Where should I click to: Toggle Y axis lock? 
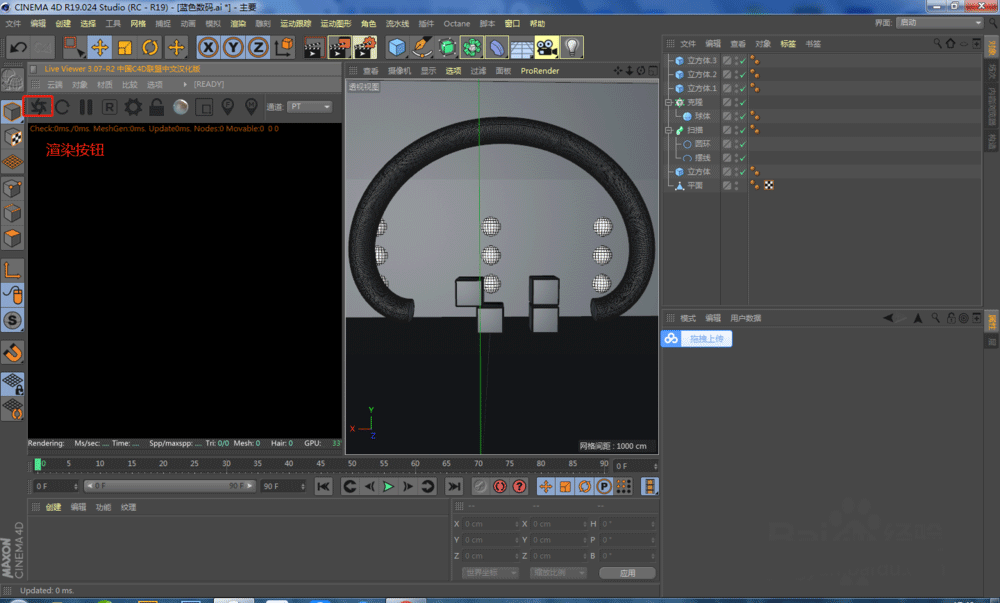[232, 47]
